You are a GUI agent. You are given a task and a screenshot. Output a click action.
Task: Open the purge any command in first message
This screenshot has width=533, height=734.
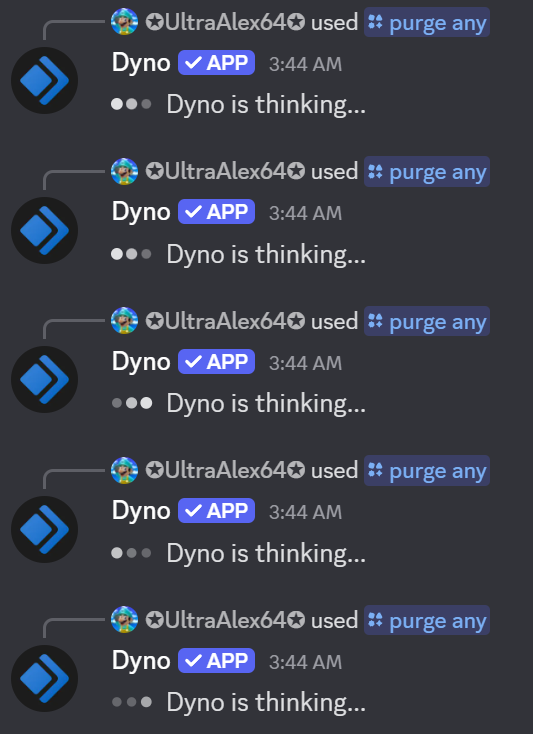pyautogui.click(x=427, y=22)
